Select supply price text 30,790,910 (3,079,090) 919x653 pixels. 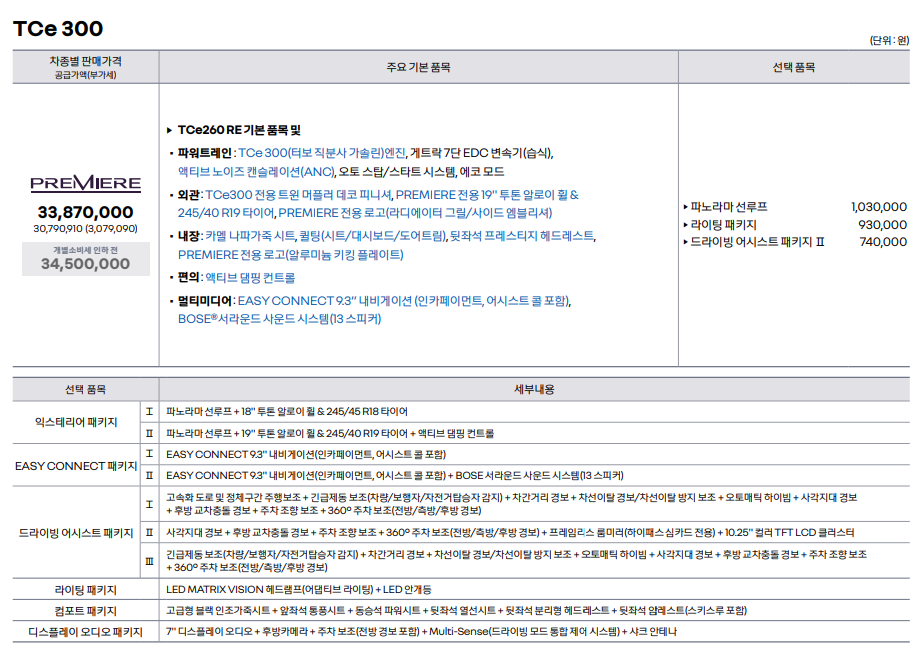(x=86, y=229)
